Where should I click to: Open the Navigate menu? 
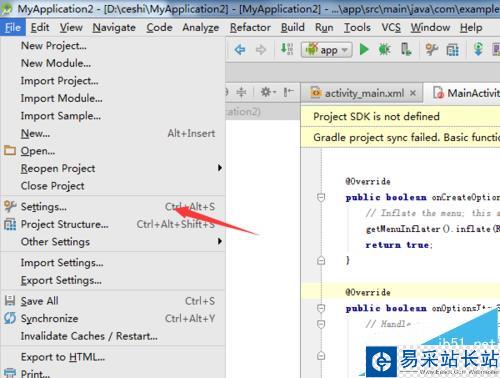coord(114,27)
